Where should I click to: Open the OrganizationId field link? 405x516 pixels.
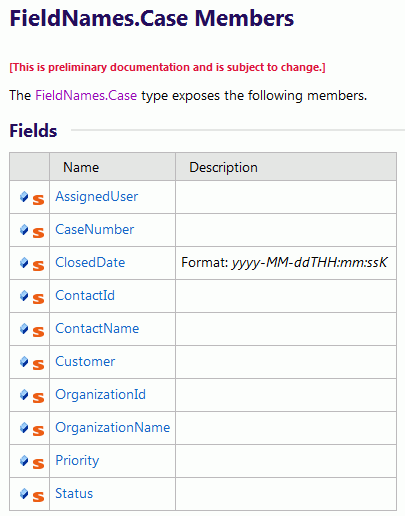[x=100, y=394]
